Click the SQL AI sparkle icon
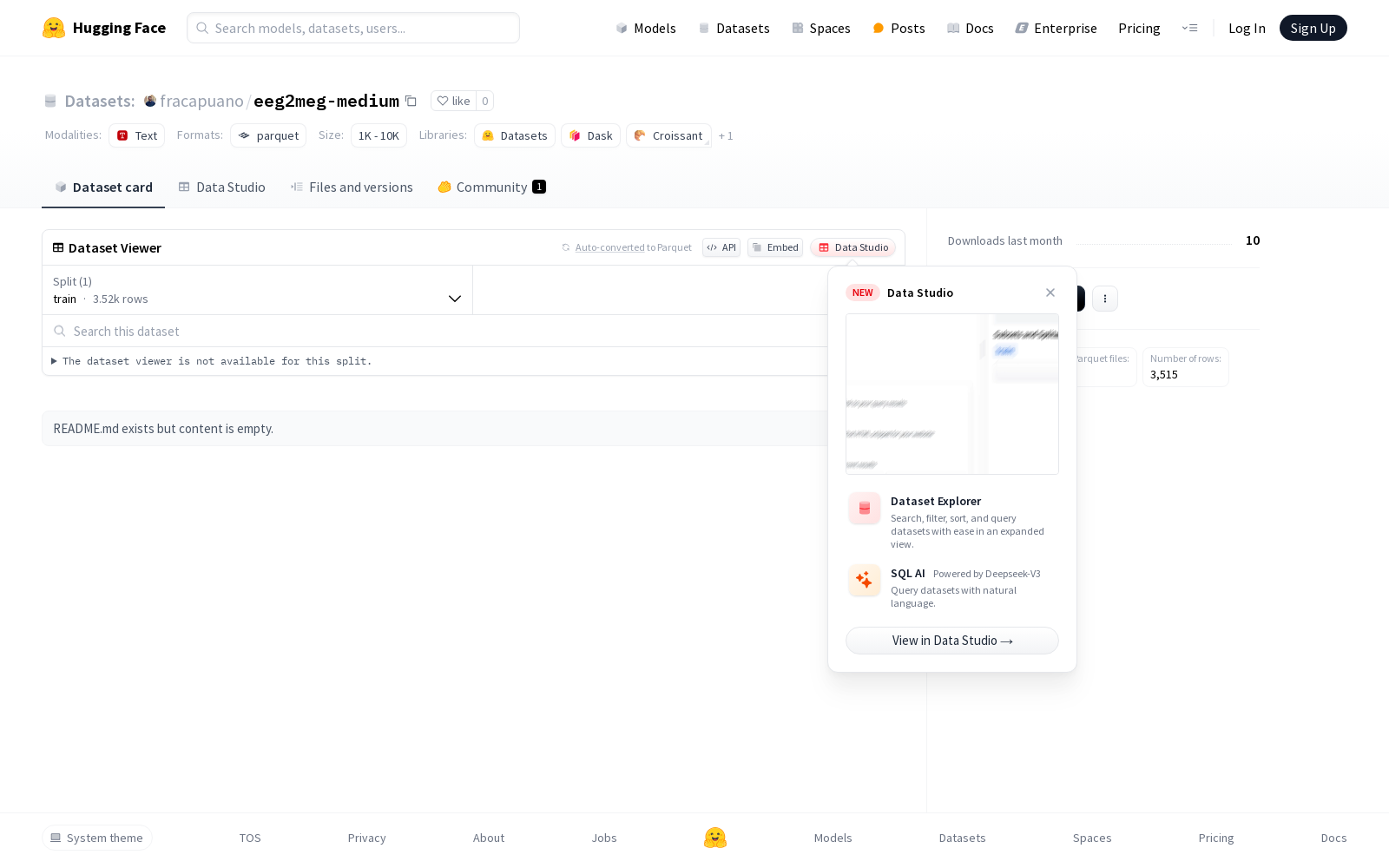The width and height of the screenshot is (1389, 868). pyautogui.click(x=865, y=581)
